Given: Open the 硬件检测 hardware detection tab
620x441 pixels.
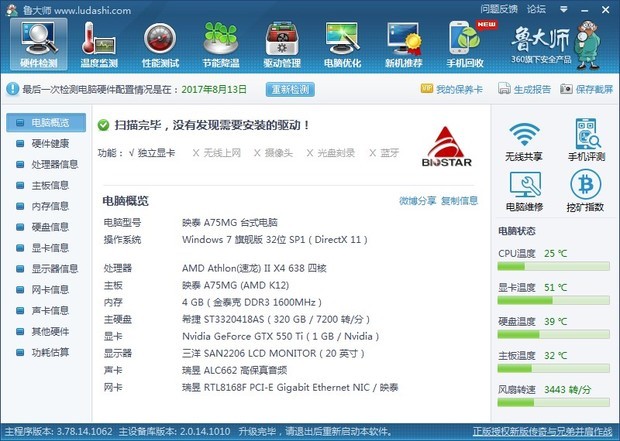Looking at the screenshot, I should pos(38,44).
